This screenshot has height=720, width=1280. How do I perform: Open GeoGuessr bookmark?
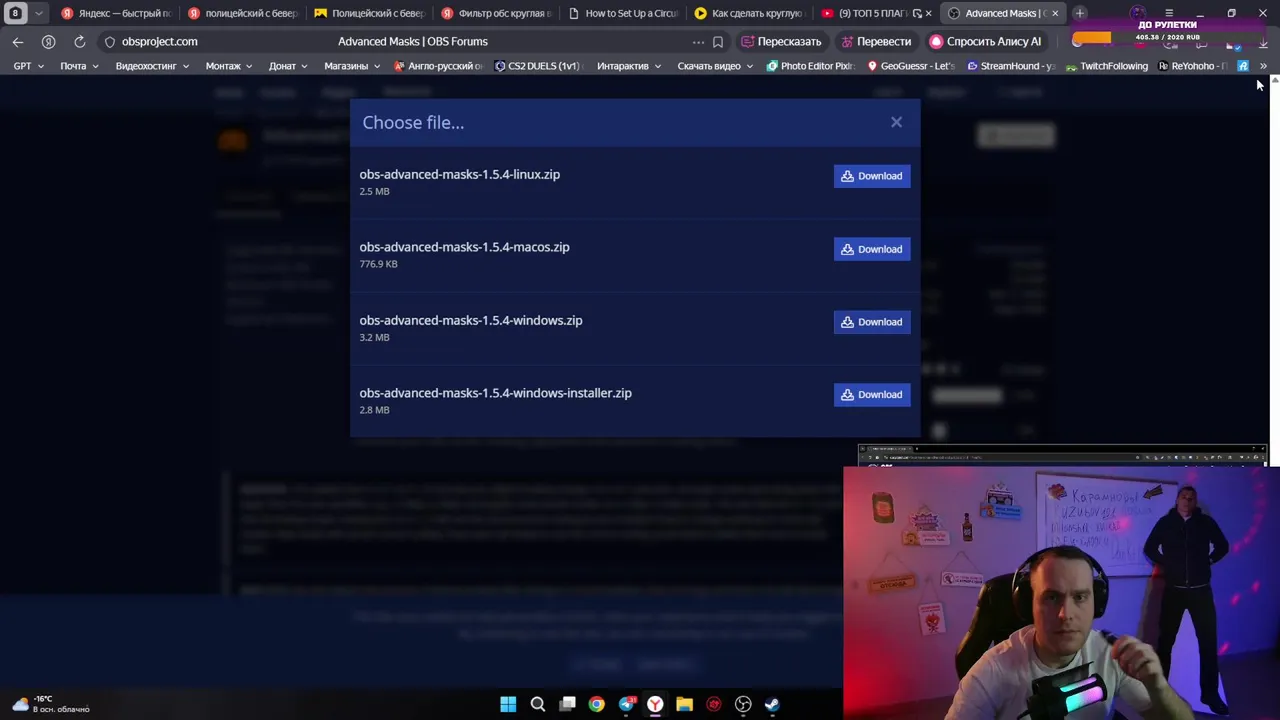(911, 66)
